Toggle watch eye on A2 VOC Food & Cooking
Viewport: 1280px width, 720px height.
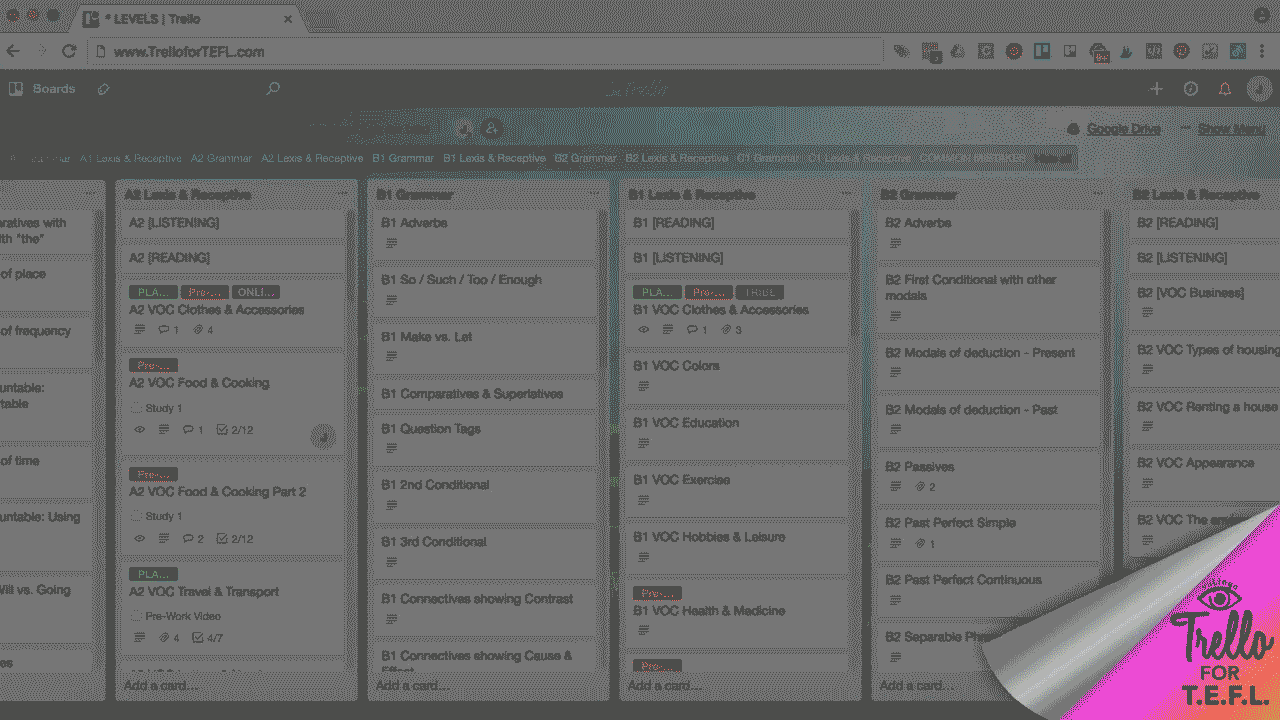139,430
